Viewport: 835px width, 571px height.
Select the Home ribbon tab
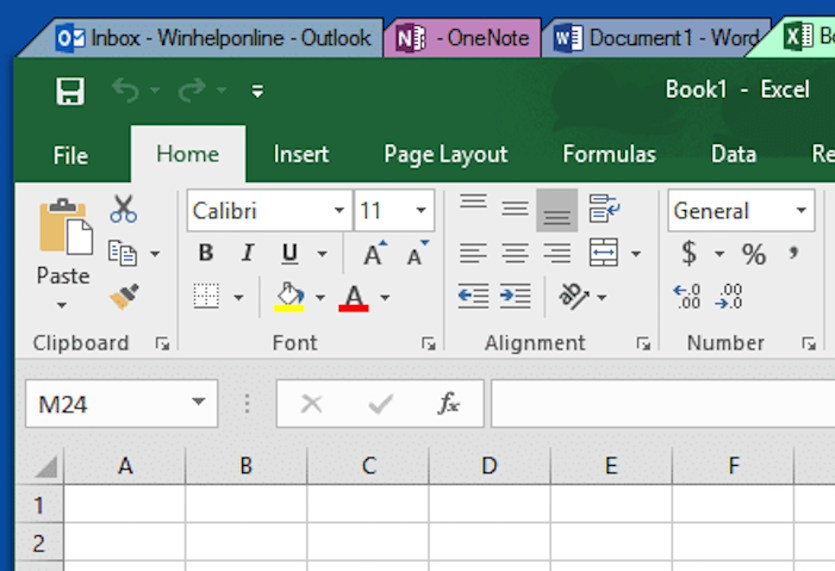(x=187, y=154)
